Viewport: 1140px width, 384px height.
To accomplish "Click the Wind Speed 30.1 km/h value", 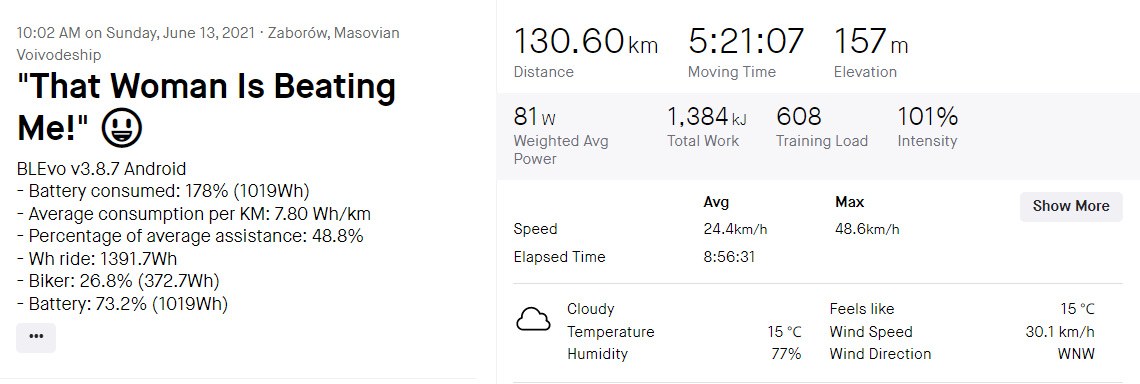I will [x=1059, y=332].
